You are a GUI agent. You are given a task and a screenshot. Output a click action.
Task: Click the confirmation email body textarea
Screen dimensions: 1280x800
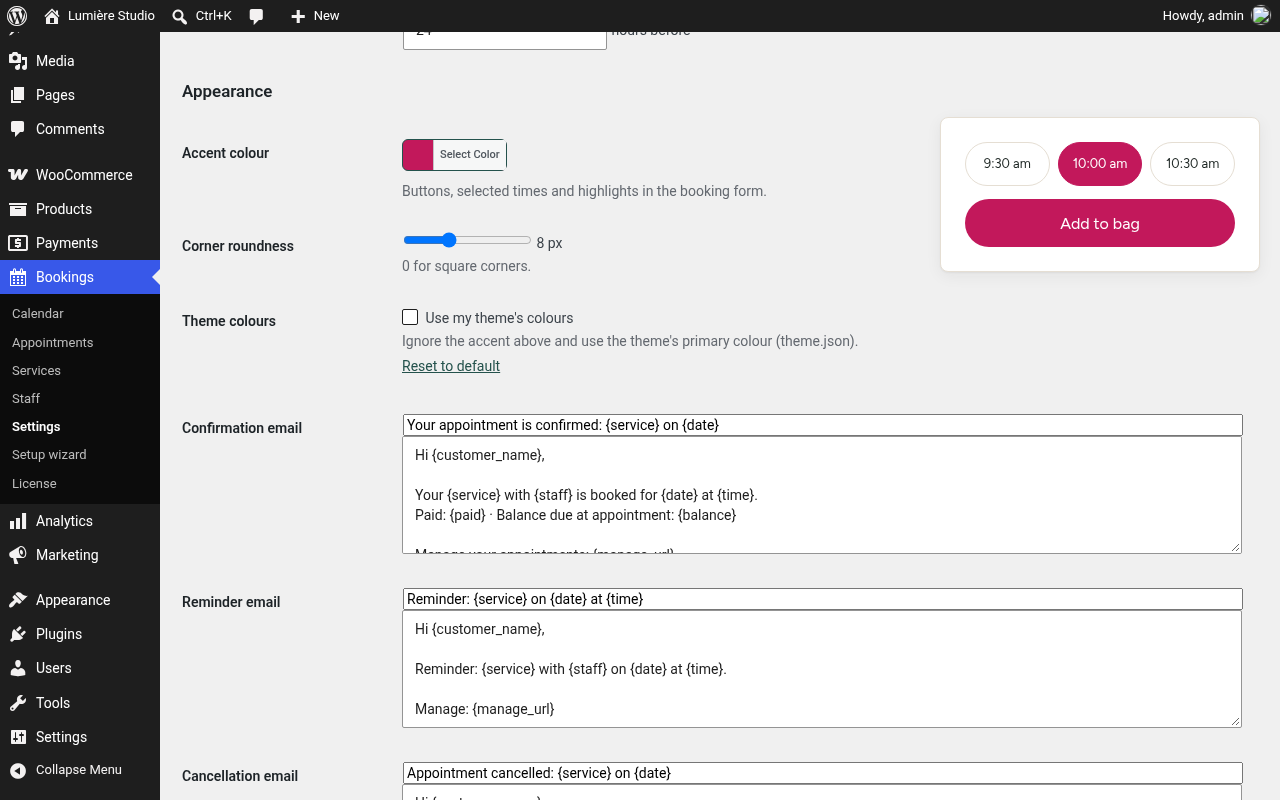tap(822, 495)
